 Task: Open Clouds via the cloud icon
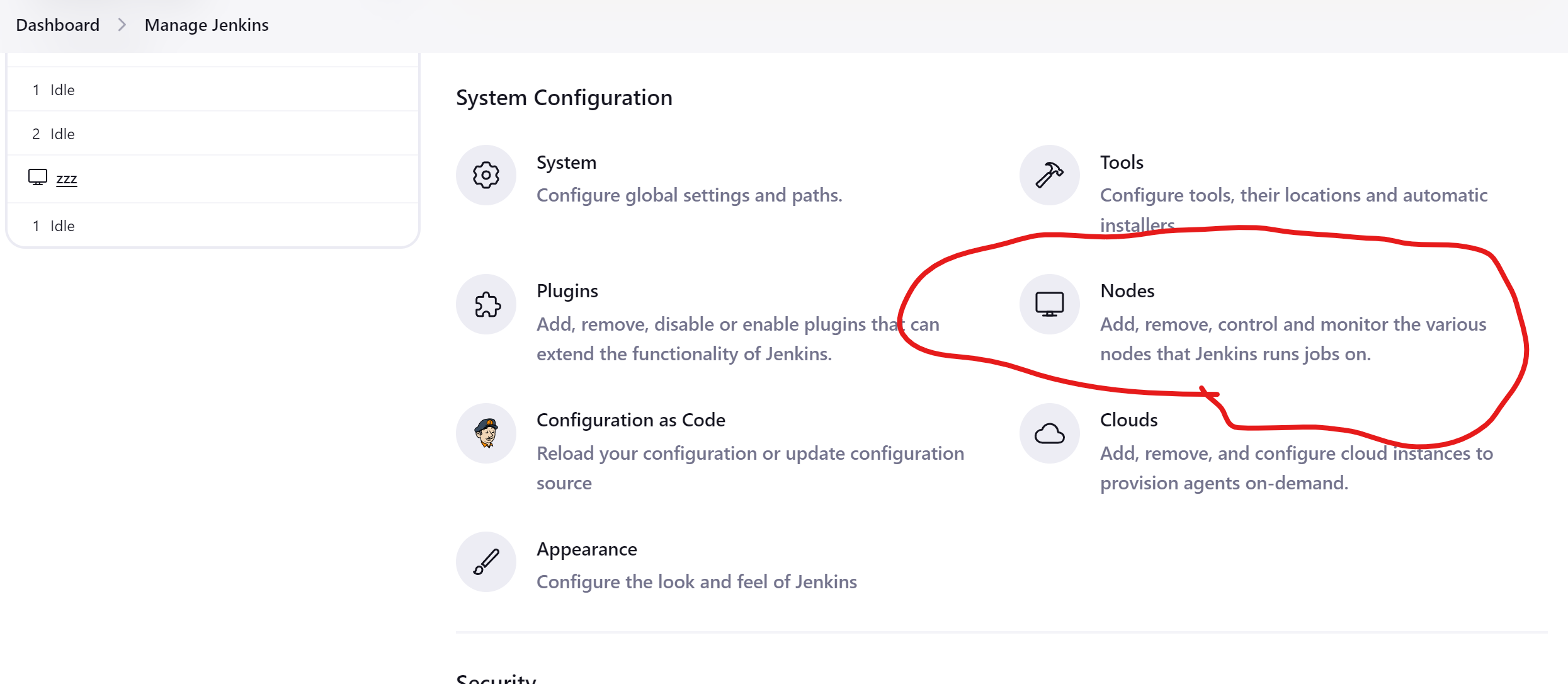pos(1049,433)
